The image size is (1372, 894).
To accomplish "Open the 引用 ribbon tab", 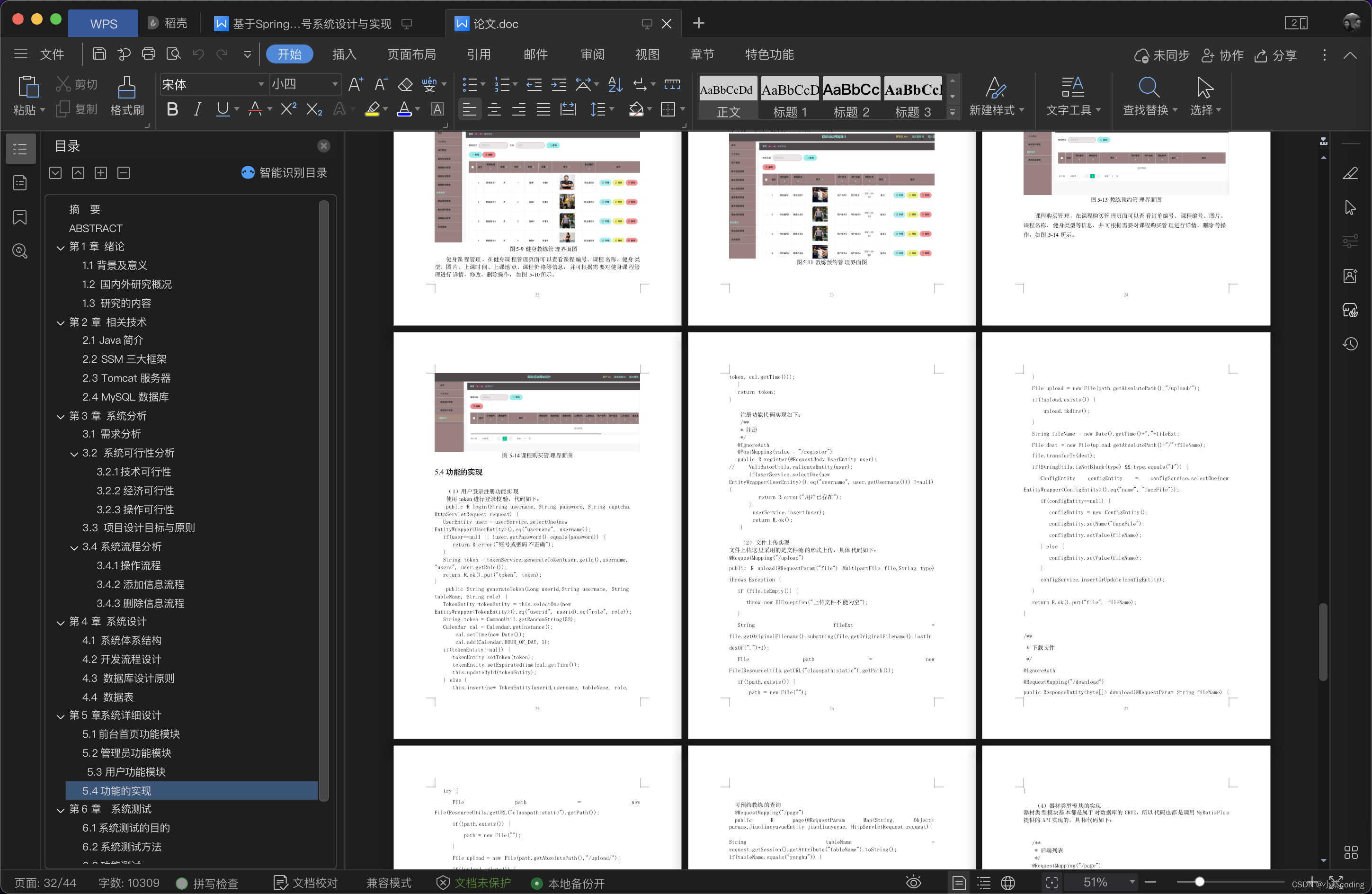I will [x=479, y=54].
